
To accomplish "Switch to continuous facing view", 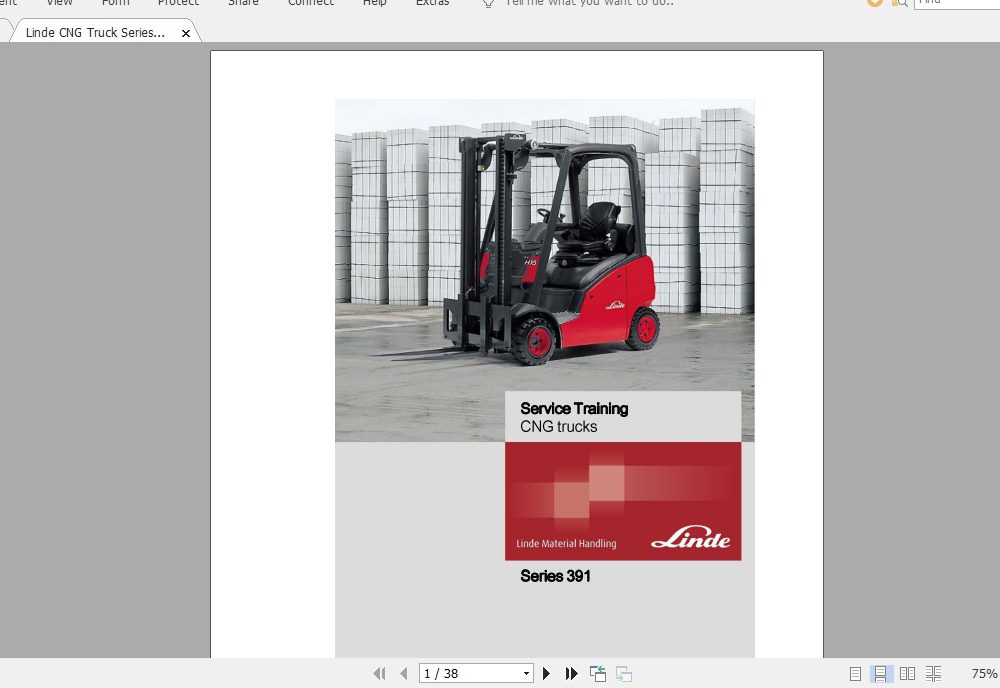I will [x=934, y=674].
